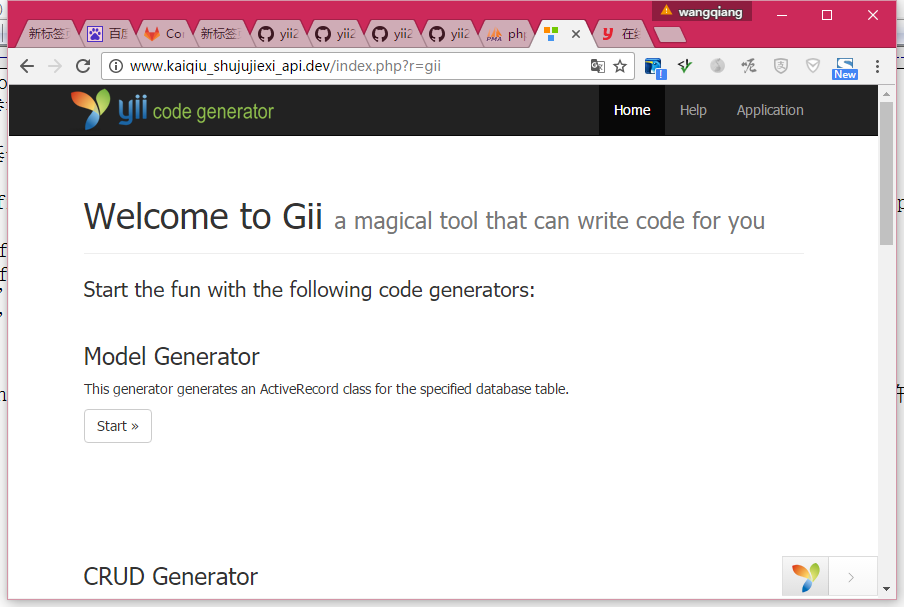Click the Yii debug toolbar logo at bottom right
The height and width of the screenshot is (607, 904).
pos(805,576)
